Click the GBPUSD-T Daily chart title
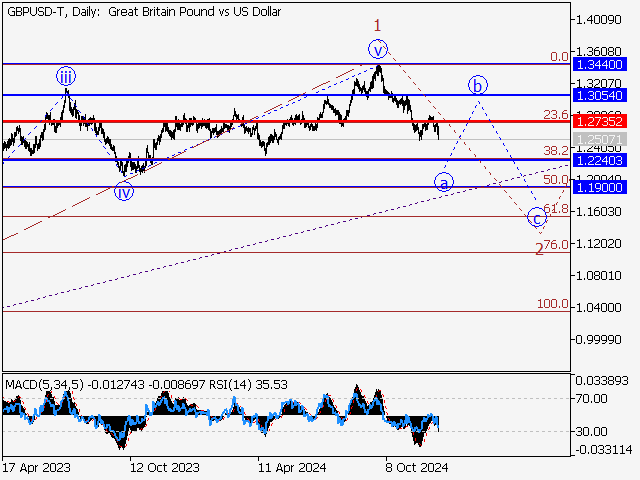640x480 pixels. click(x=143, y=12)
